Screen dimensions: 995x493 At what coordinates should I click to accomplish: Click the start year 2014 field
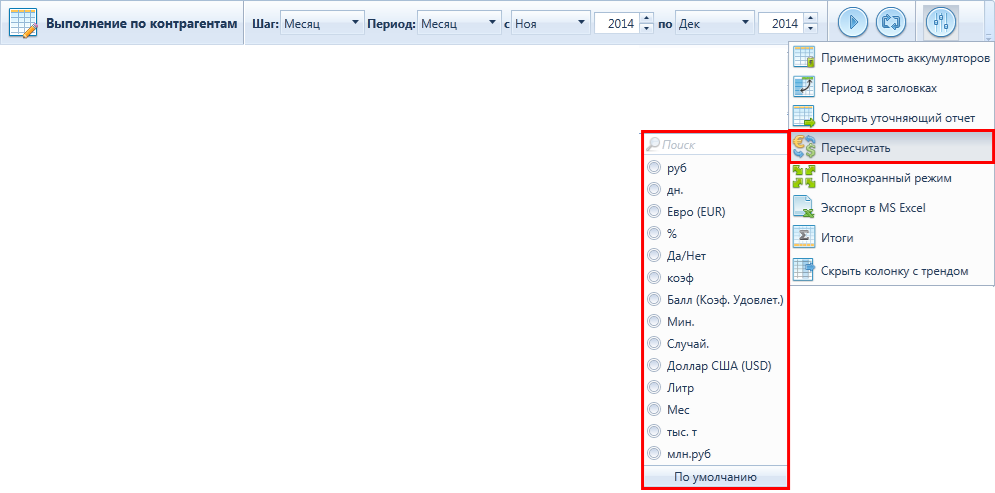coord(617,23)
